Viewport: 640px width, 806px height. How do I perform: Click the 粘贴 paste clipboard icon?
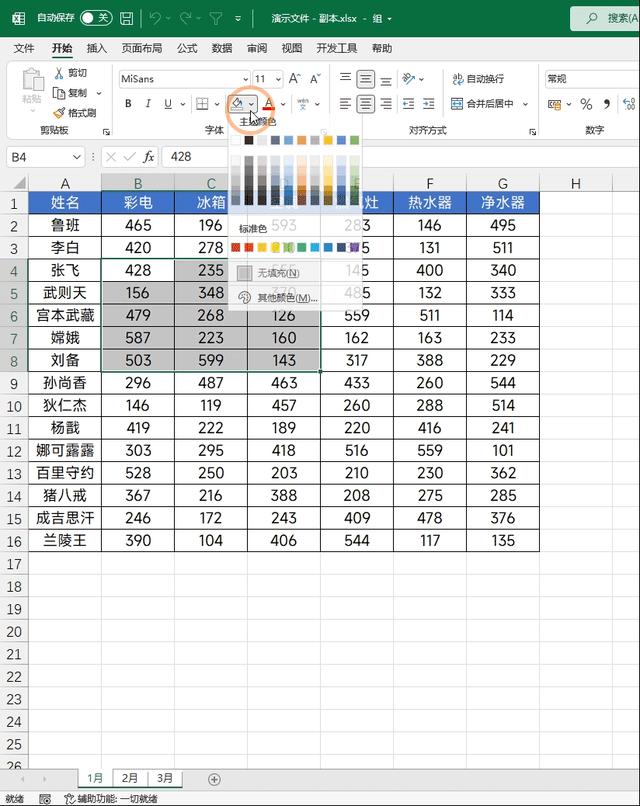point(32,80)
